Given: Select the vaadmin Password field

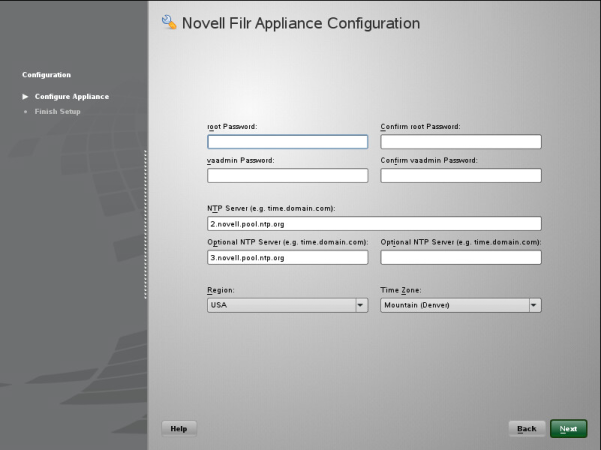Looking at the screenshot, I should click(287, 176).
